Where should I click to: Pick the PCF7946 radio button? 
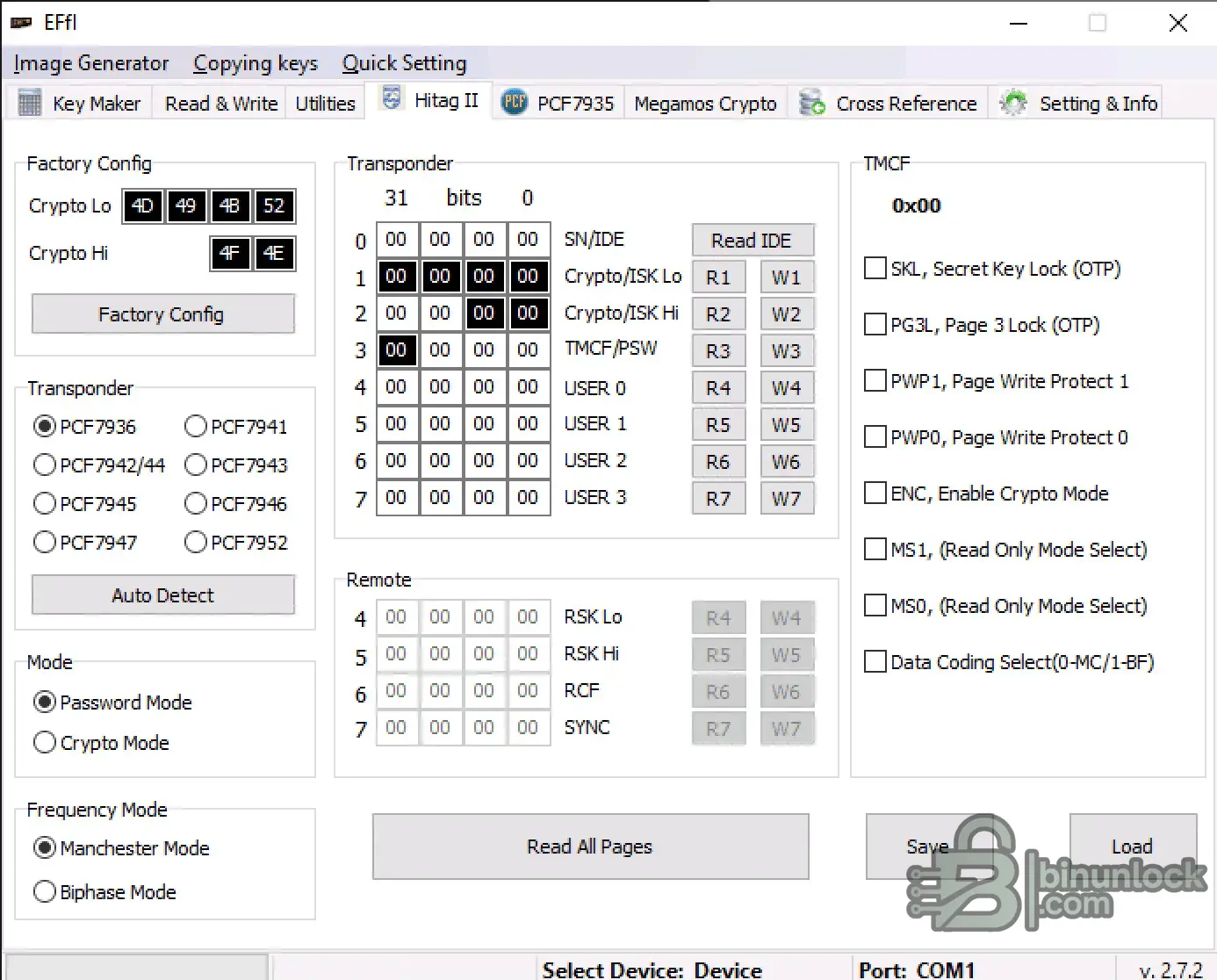[x=196, y=504]
